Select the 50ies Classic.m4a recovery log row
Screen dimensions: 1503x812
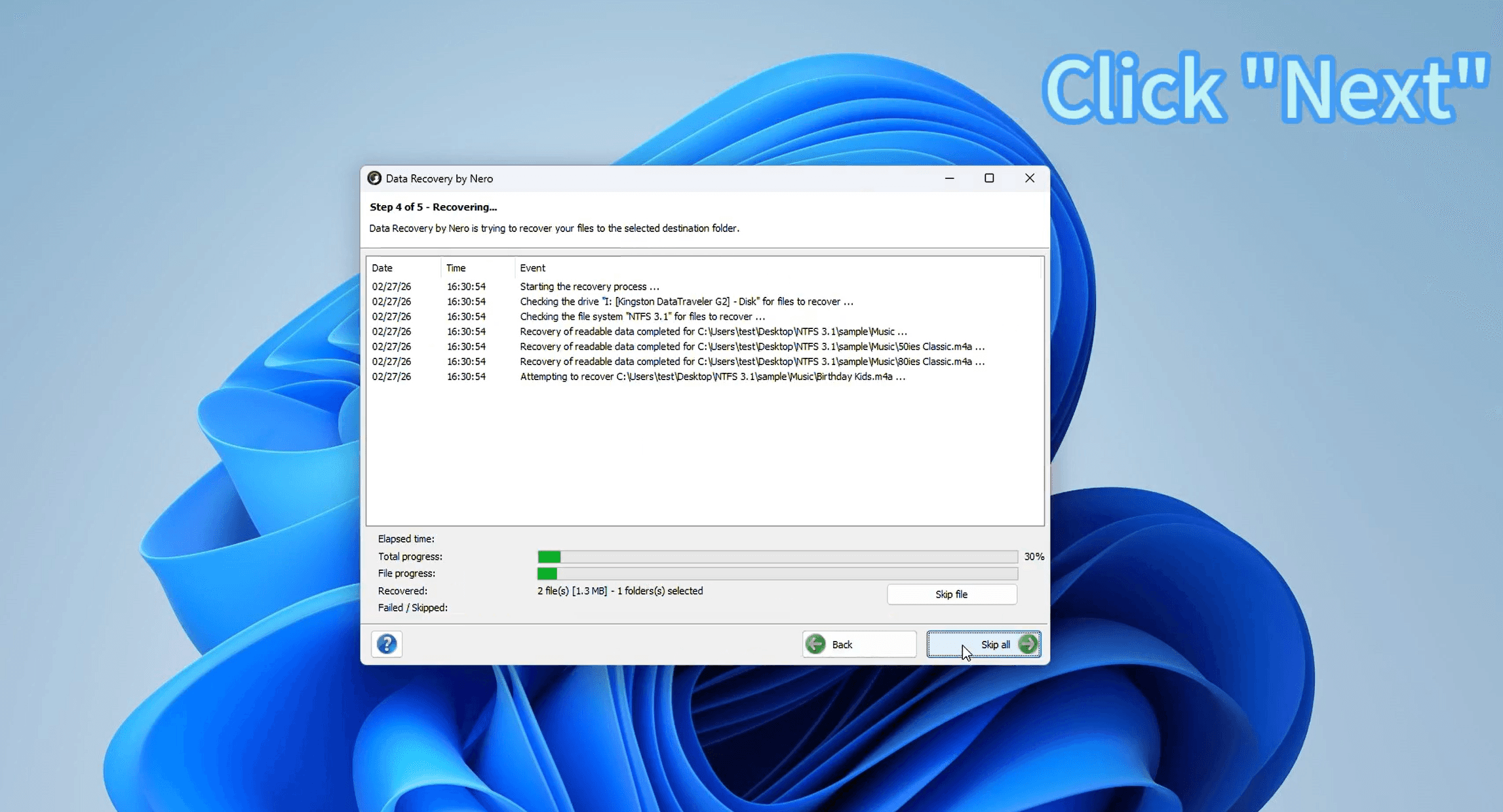(751, 347)
